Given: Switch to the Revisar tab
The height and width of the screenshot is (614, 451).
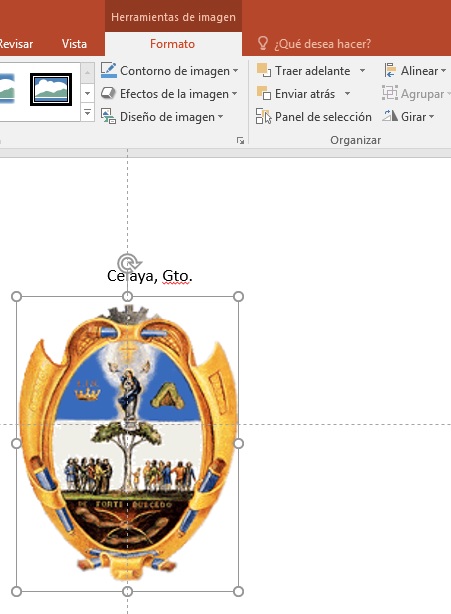Looking at the screenshot, I should (x=16, y=43).
